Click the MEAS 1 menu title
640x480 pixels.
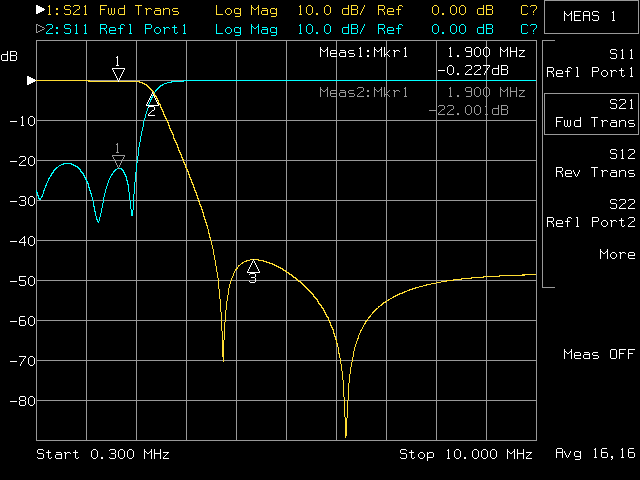(590, 16)
